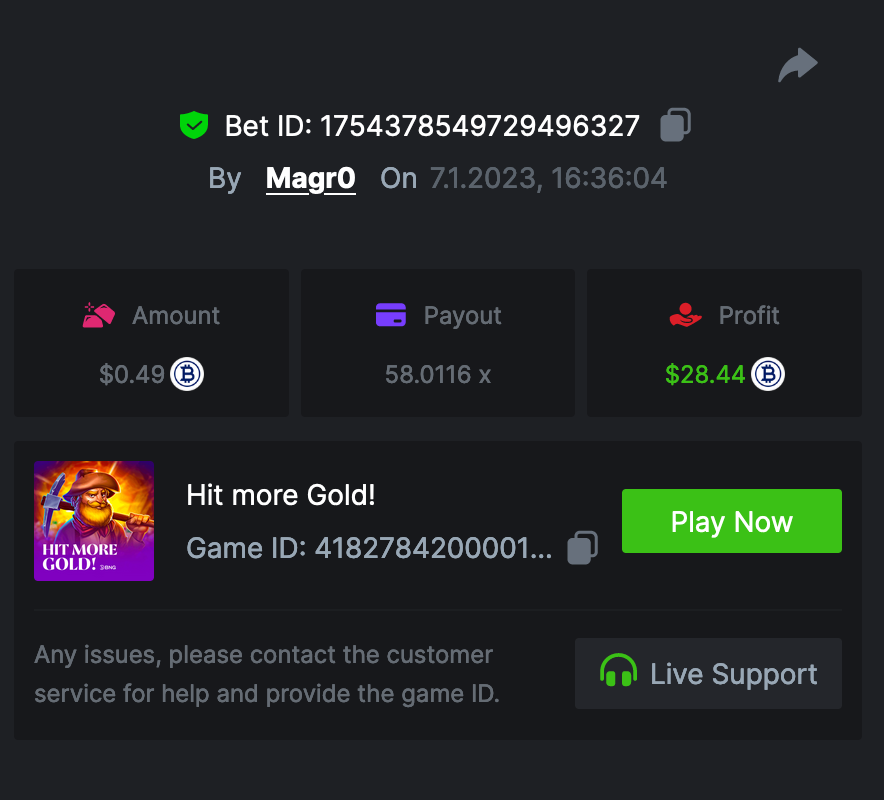Click the 58.0116 x payout value

coord(438,375)
